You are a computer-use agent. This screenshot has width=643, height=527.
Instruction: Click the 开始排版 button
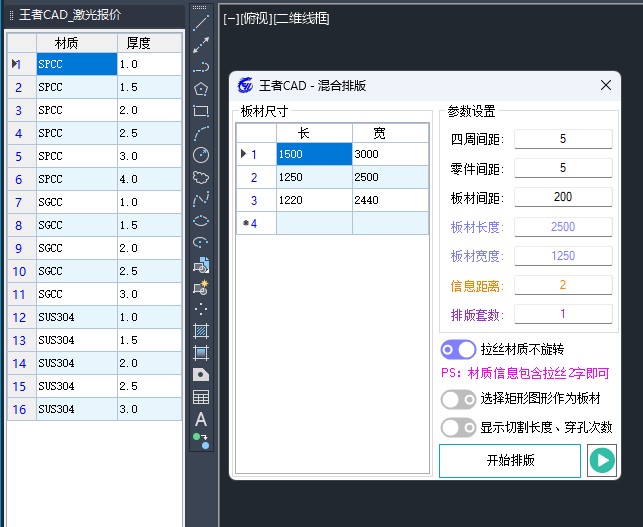click(x=510, y=461)
